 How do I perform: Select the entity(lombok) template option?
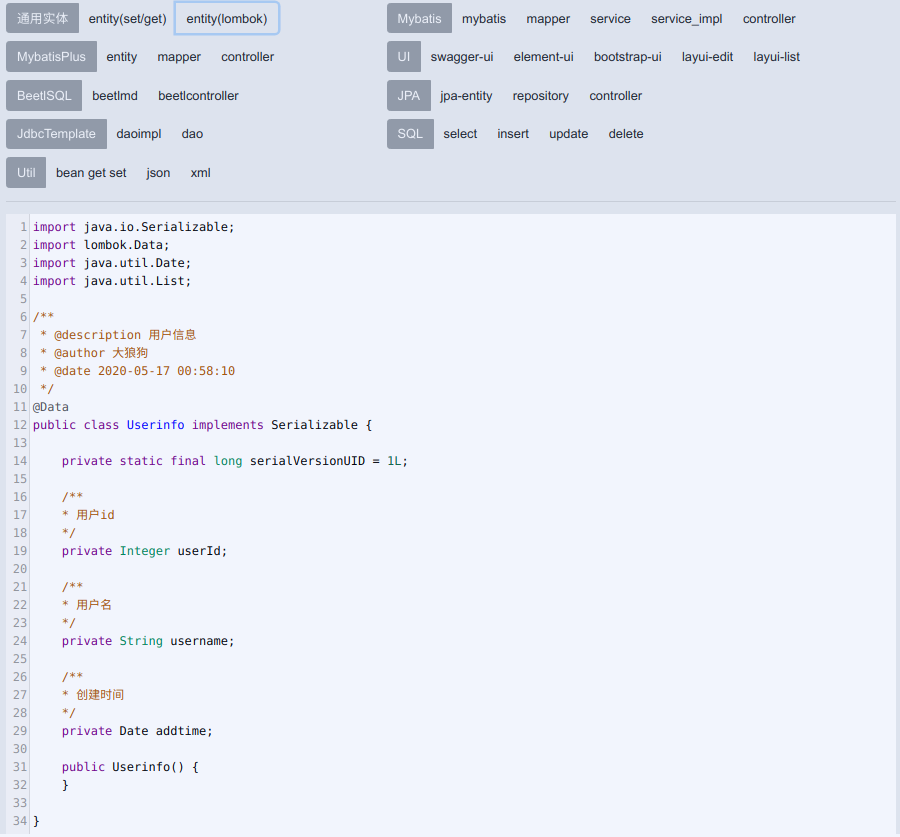(x=227, y=18)
